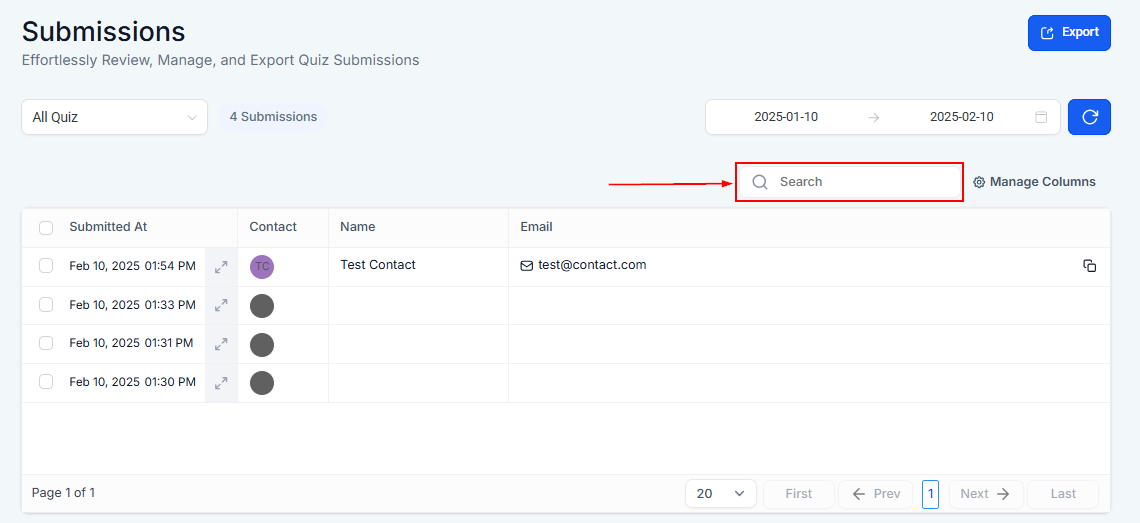Image resolution: width=1140 pixels, height=523 pixels.
Task: Click the Contact column header
Action: click(x=273, y=227)
